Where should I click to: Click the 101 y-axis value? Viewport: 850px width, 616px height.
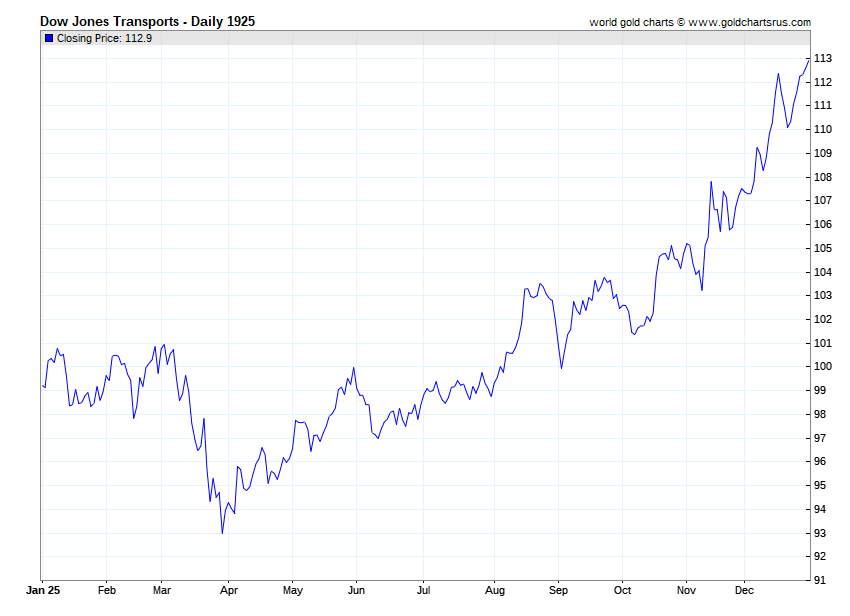click(x=823, y=343)
